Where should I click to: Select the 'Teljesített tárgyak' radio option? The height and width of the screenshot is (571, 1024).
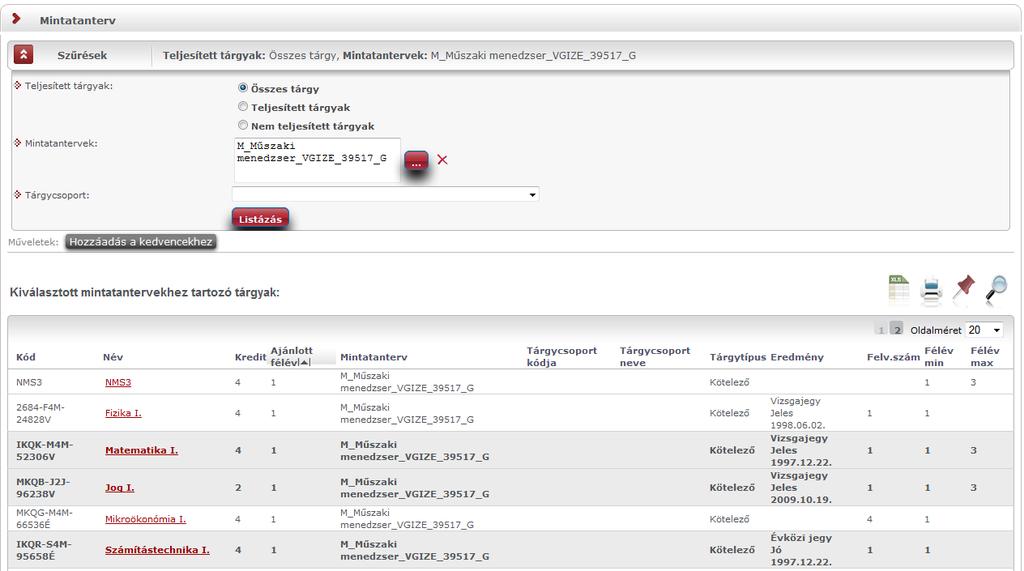pyautogui.click(x=243, y=106)
